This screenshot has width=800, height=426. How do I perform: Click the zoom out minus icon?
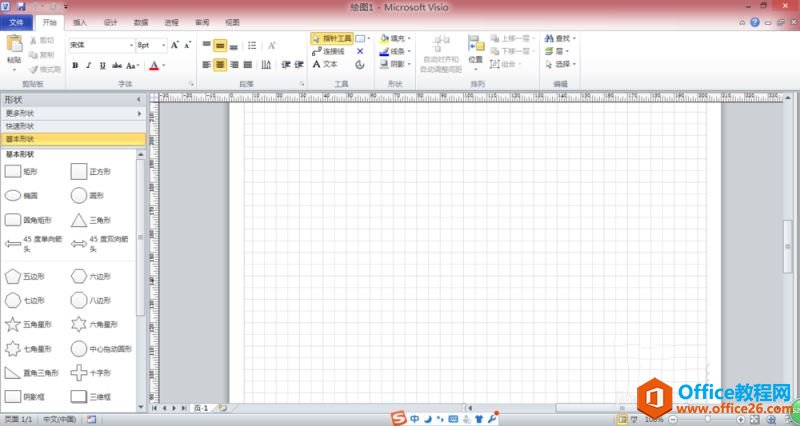(673, 419)
